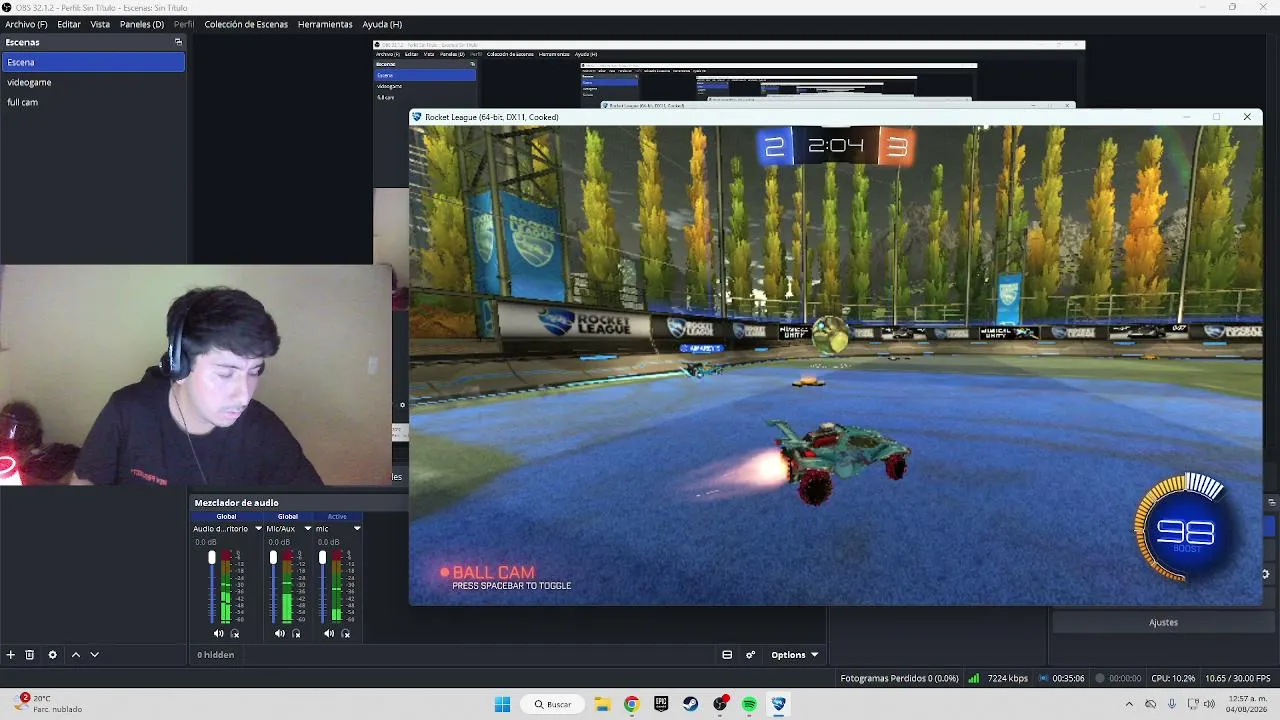Click the CPU: 10.2% status entry
The image size is (1280, 720).
pos(1173,679)
